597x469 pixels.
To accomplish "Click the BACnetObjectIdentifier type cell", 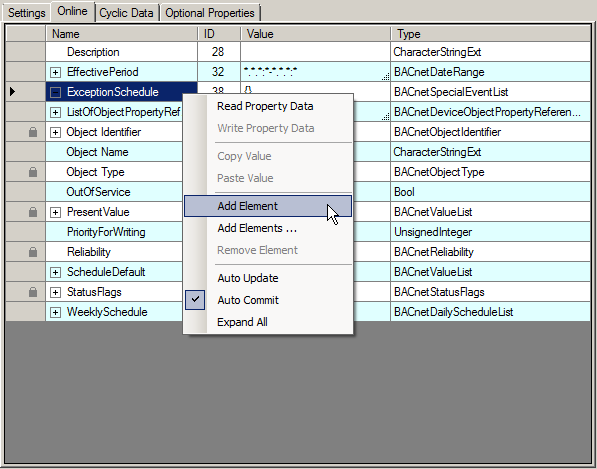I will (x=490, y=132).
